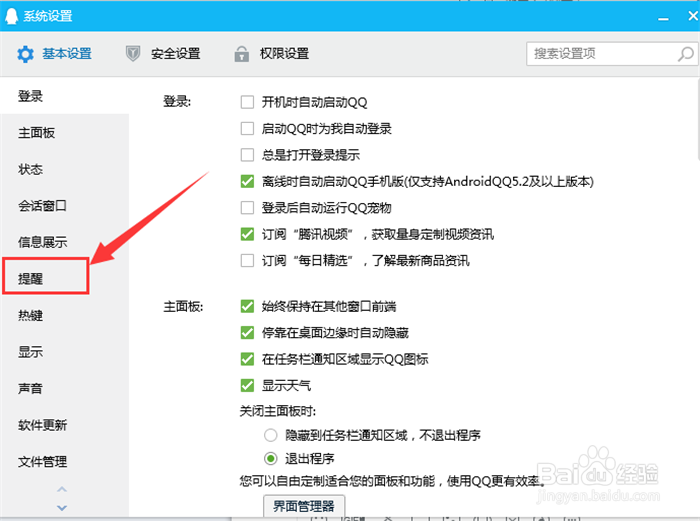Minimize the 系统设置 window

pos(663,18)
